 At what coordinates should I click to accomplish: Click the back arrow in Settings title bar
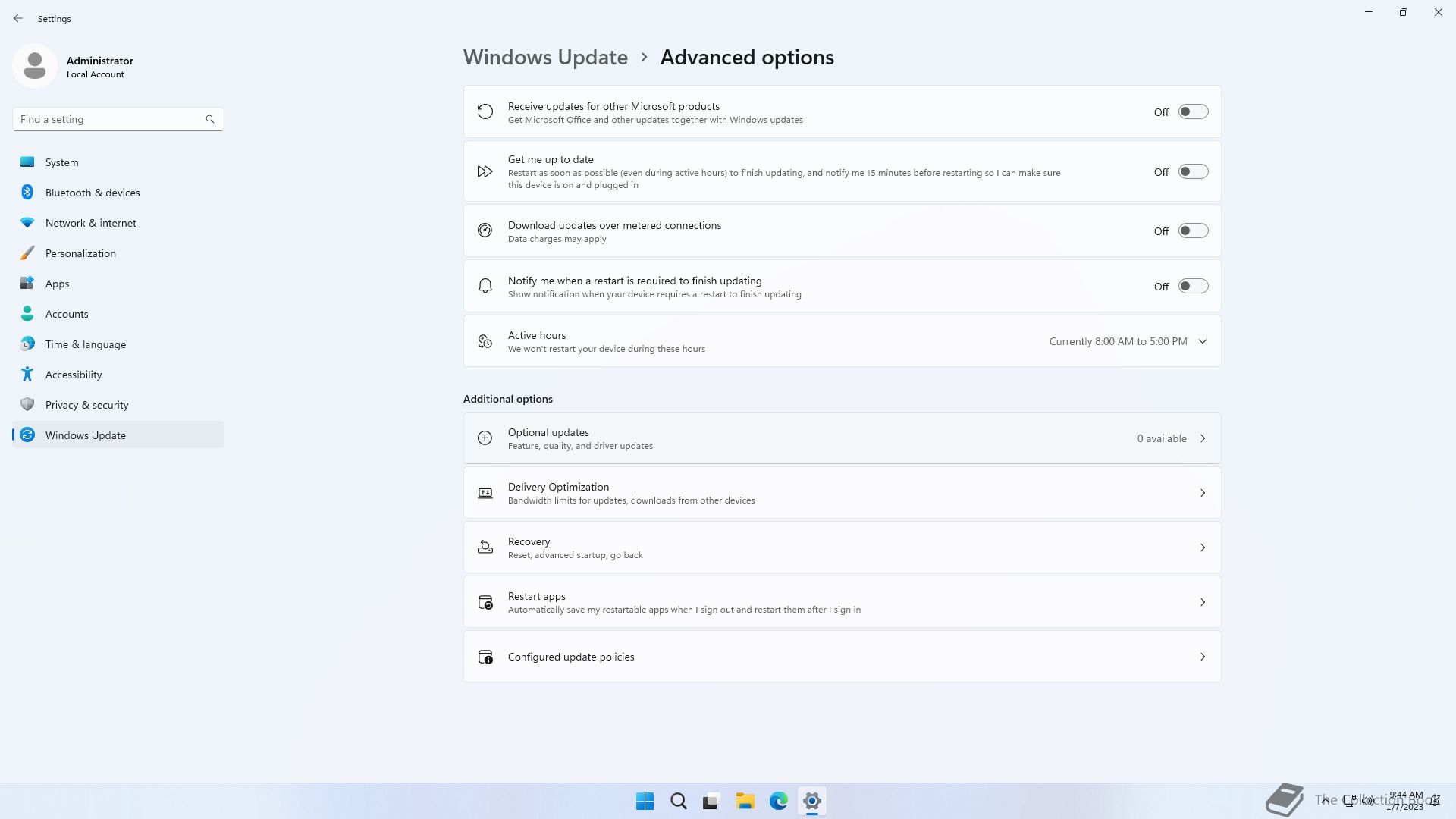[18, 18]
